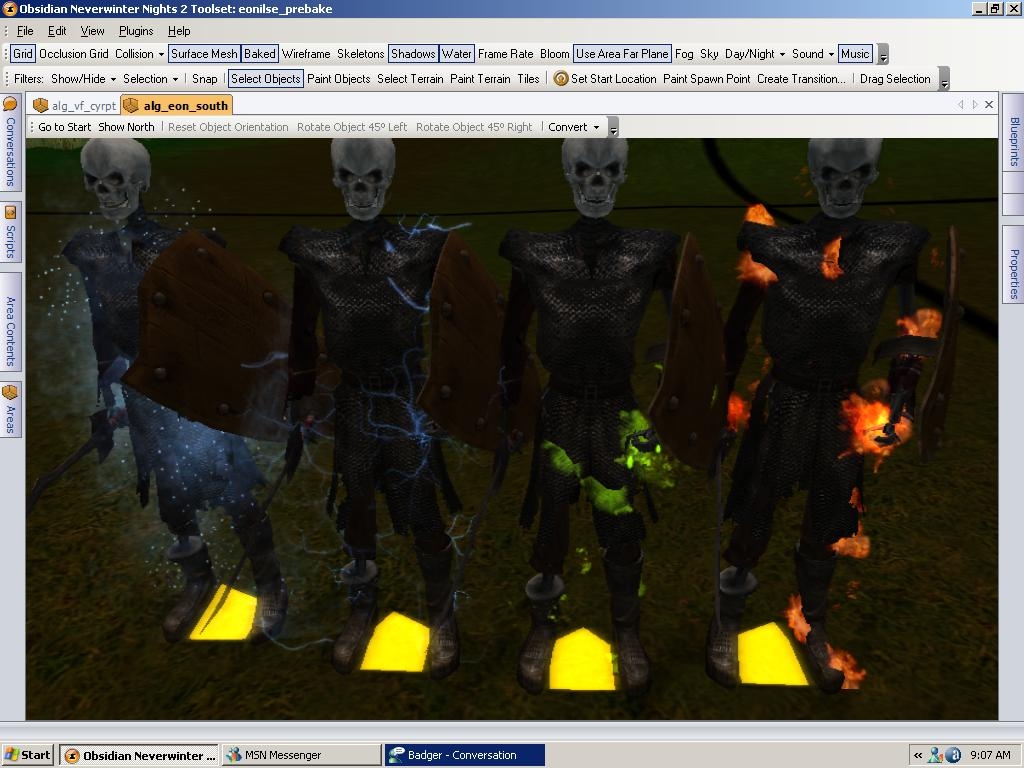The width and height of the screenshot is (1024, 768).
Task: Click the Set Start Location icon
Action: (x=561, y=79)
